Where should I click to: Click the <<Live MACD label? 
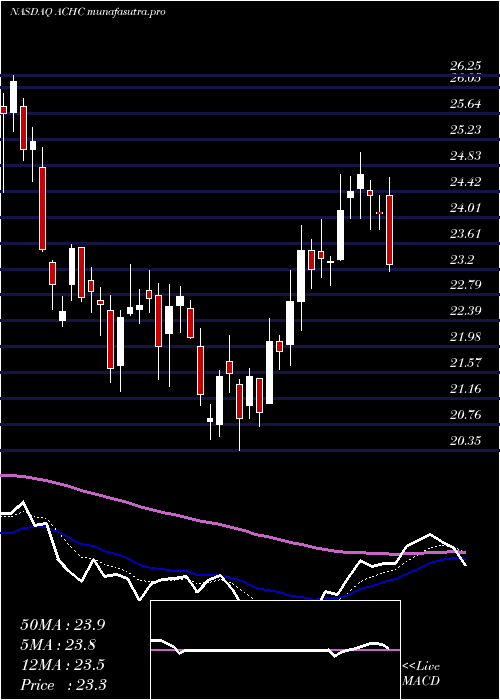(x=421, y=674)
